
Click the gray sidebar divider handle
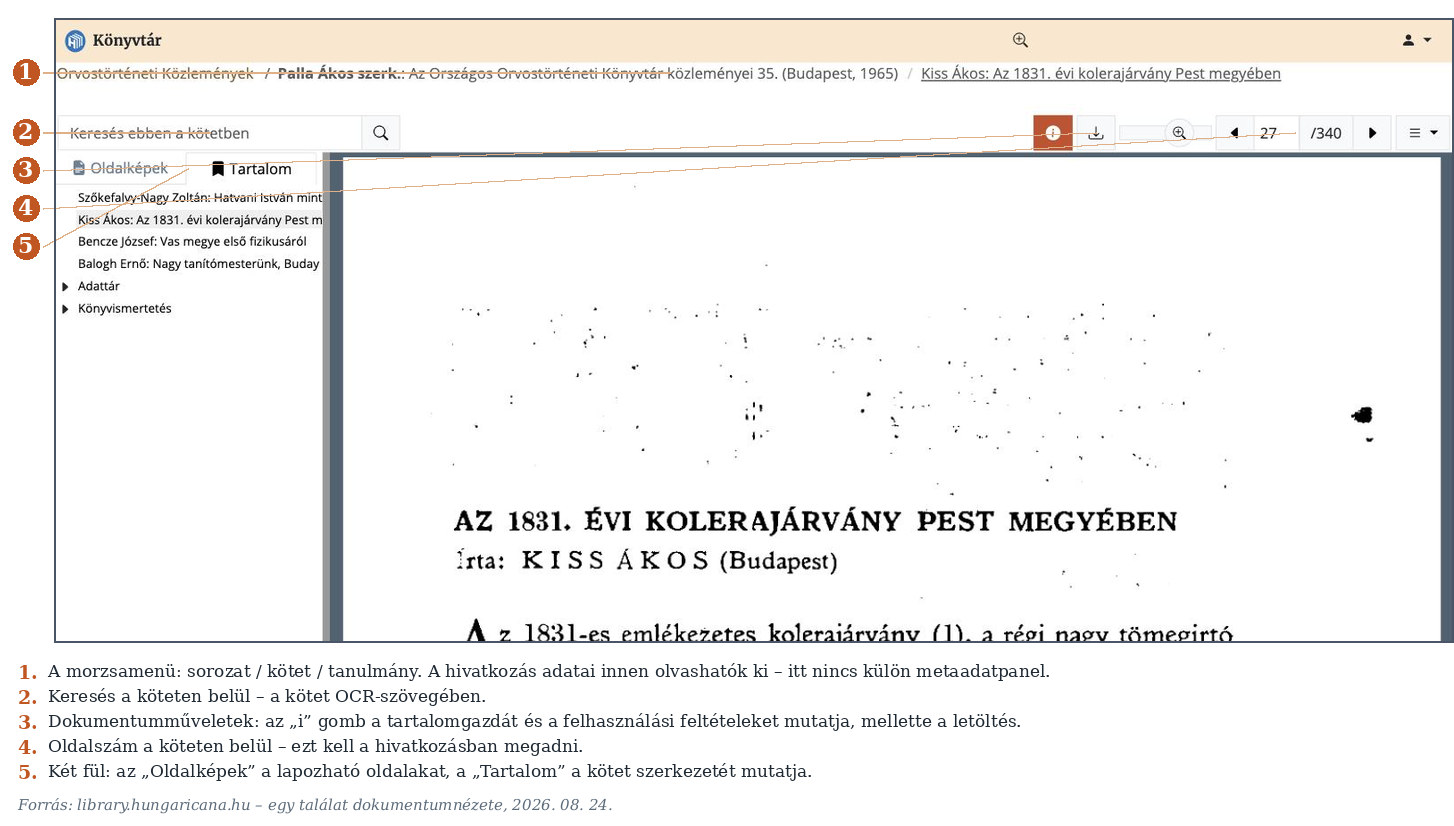326,397
